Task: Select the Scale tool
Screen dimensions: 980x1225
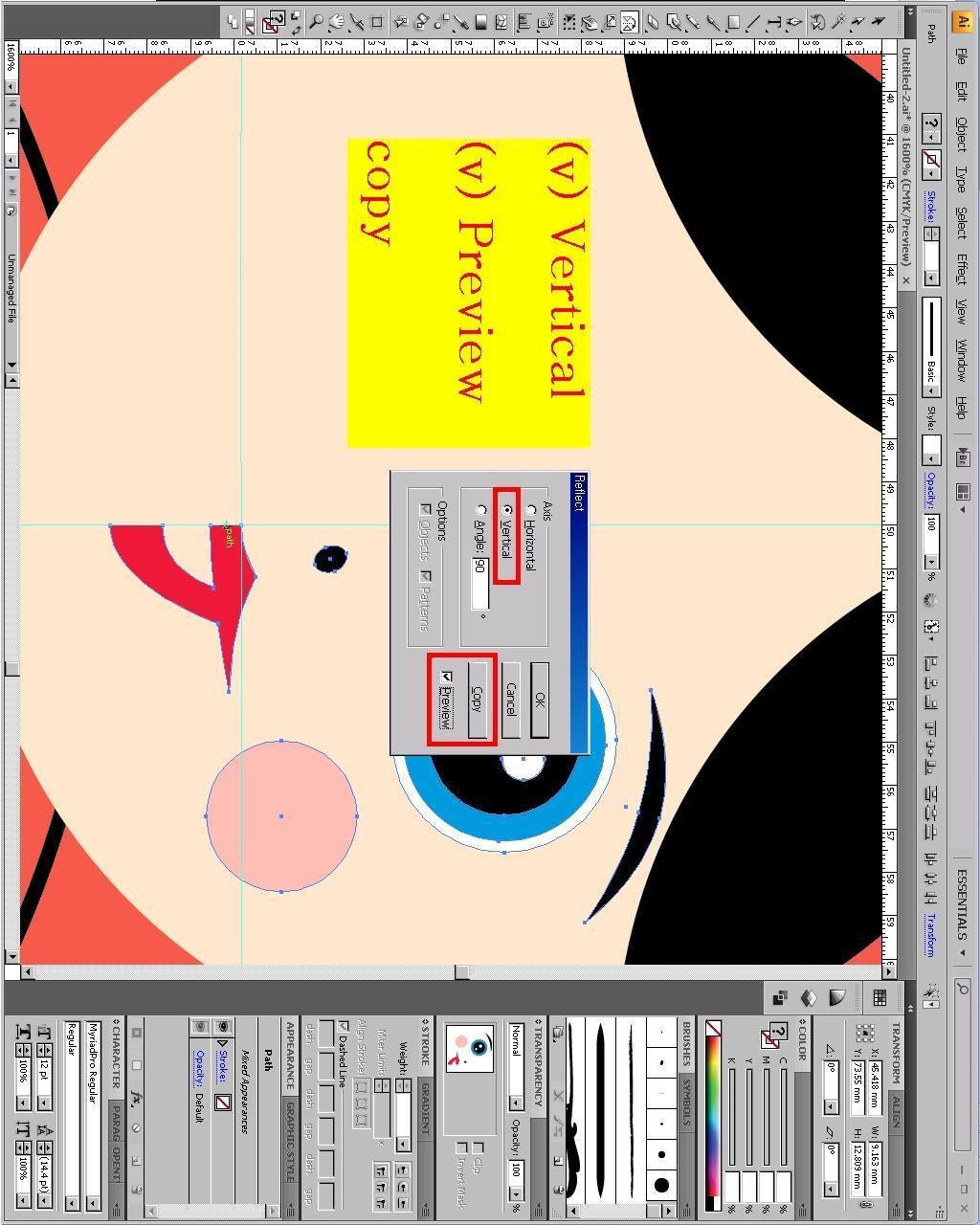Action: point(609,21)
